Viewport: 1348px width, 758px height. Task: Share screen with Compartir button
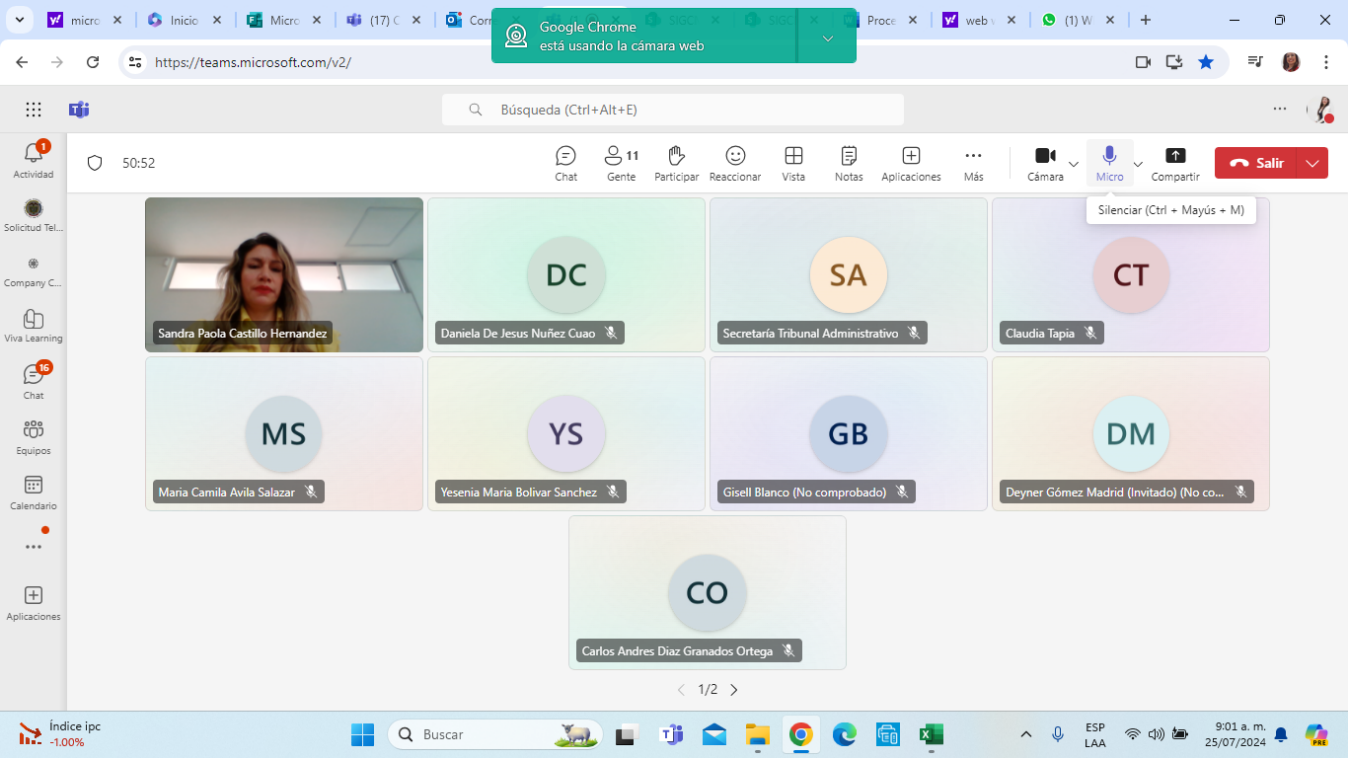[x=1175, y=163]
